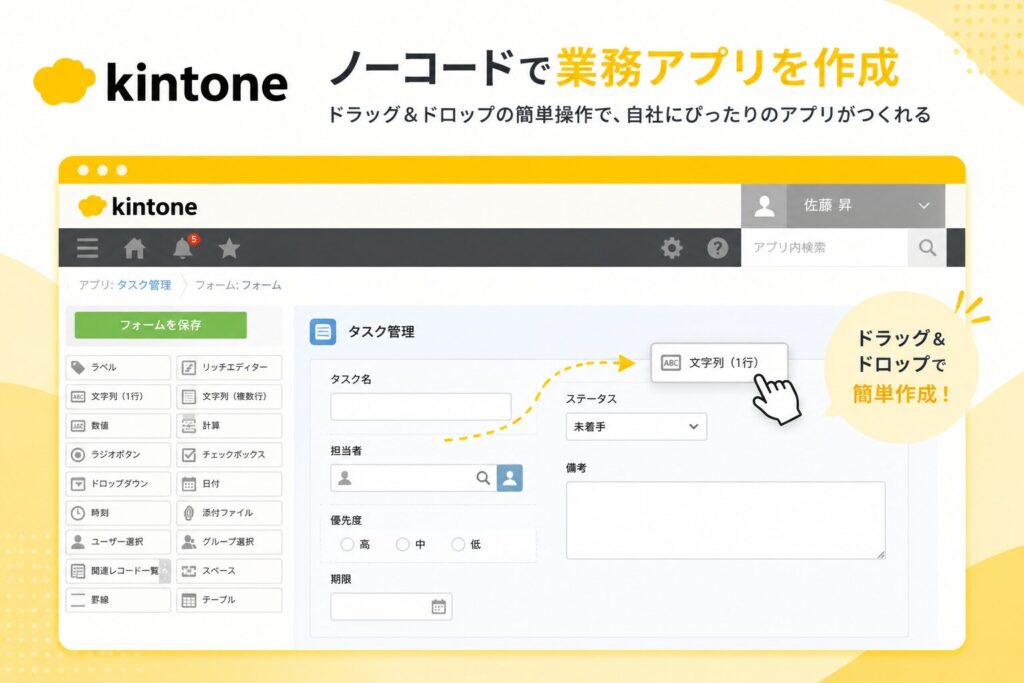This screenshot has width=1024, height=683.
Task: Go to the home portal icon
Action: click(x=135, y=248)
